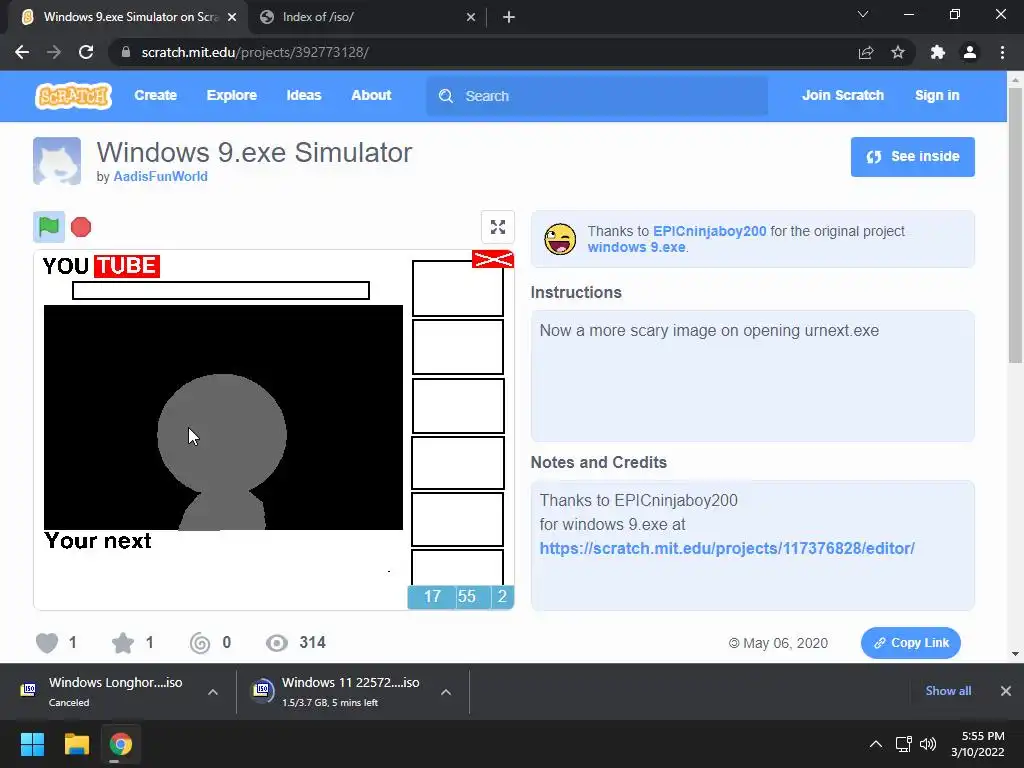Open the volume tray icon
The image size is (1024, 768).
[x=927, y=744]
